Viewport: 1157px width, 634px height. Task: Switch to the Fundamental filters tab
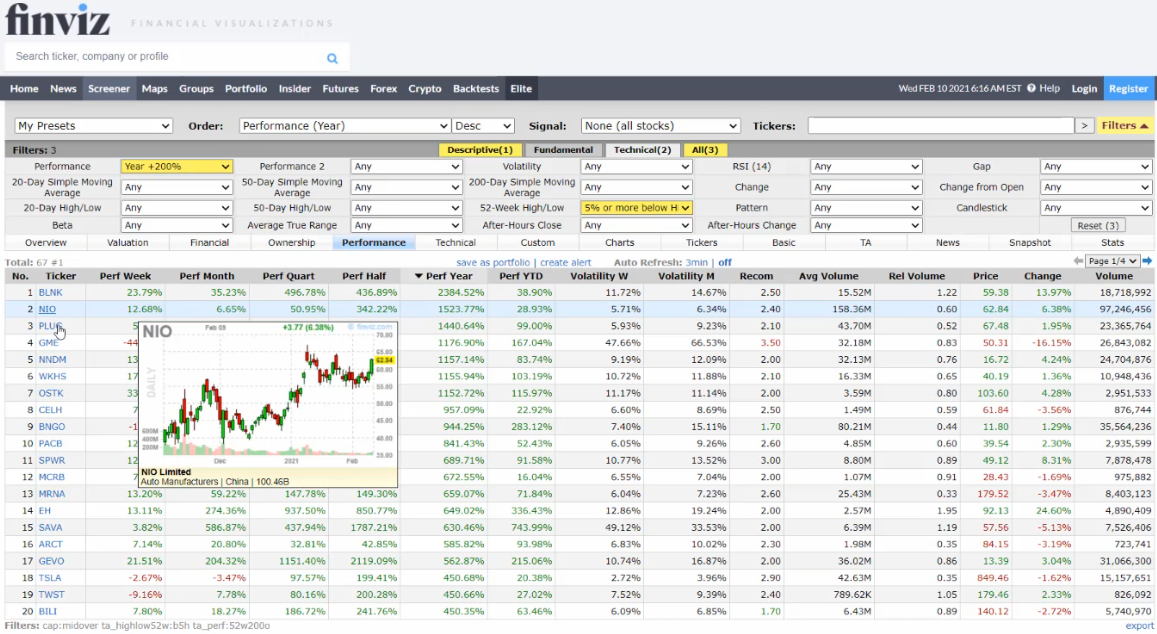pos(562,150)
